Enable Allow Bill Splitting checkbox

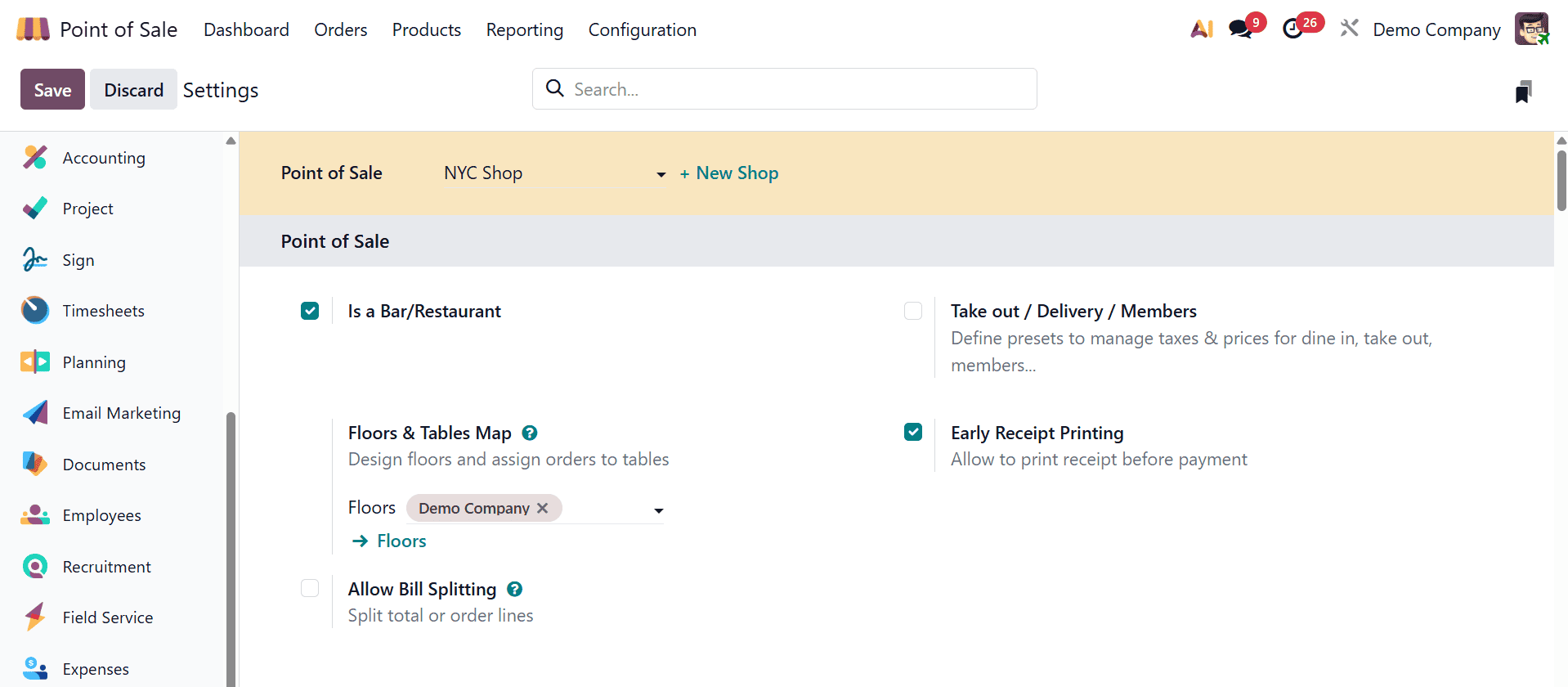(310, 588)
